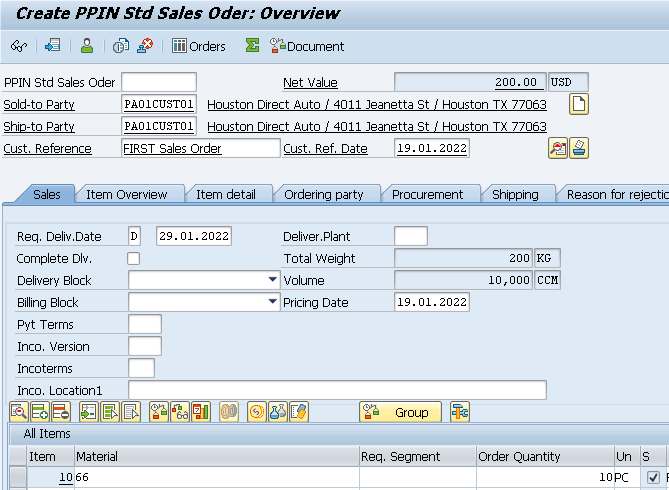Click the Pyt Terms input field
Viewport: 669px width, 490px height.
[x=145, y=324]
